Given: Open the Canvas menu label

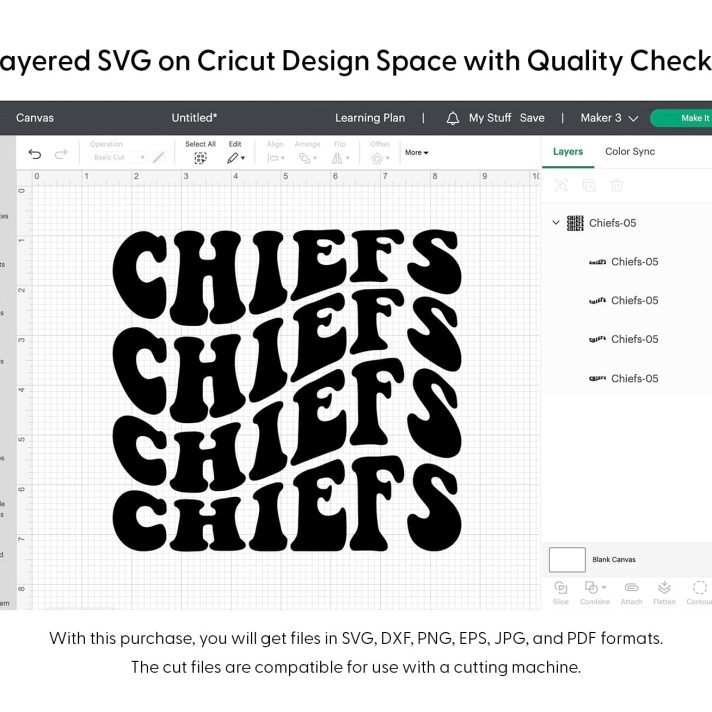Looking at the screenshot, I should pyautogui.click(x=35, y=118).
